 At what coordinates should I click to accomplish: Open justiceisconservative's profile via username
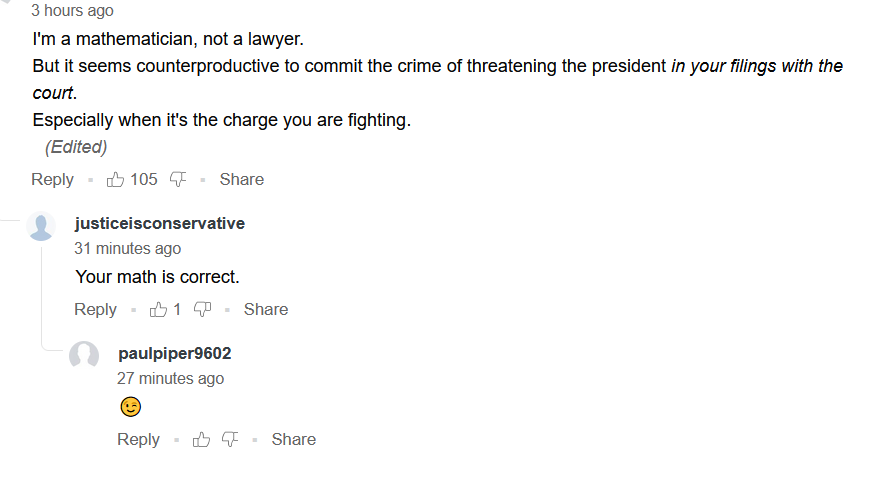159,223
